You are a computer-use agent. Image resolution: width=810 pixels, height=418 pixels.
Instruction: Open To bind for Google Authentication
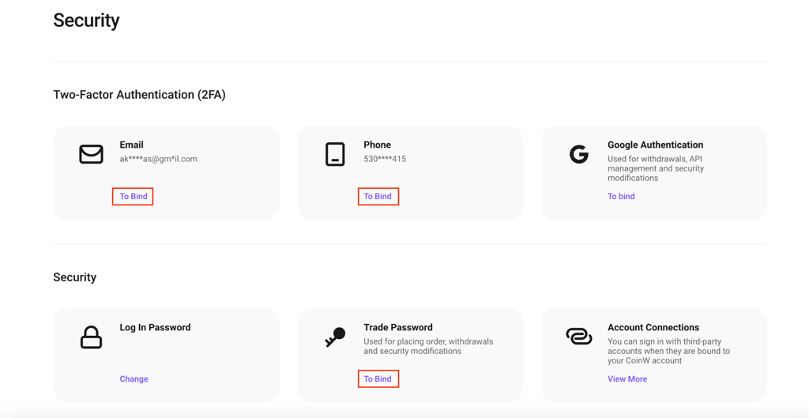(x=621, y=196)
